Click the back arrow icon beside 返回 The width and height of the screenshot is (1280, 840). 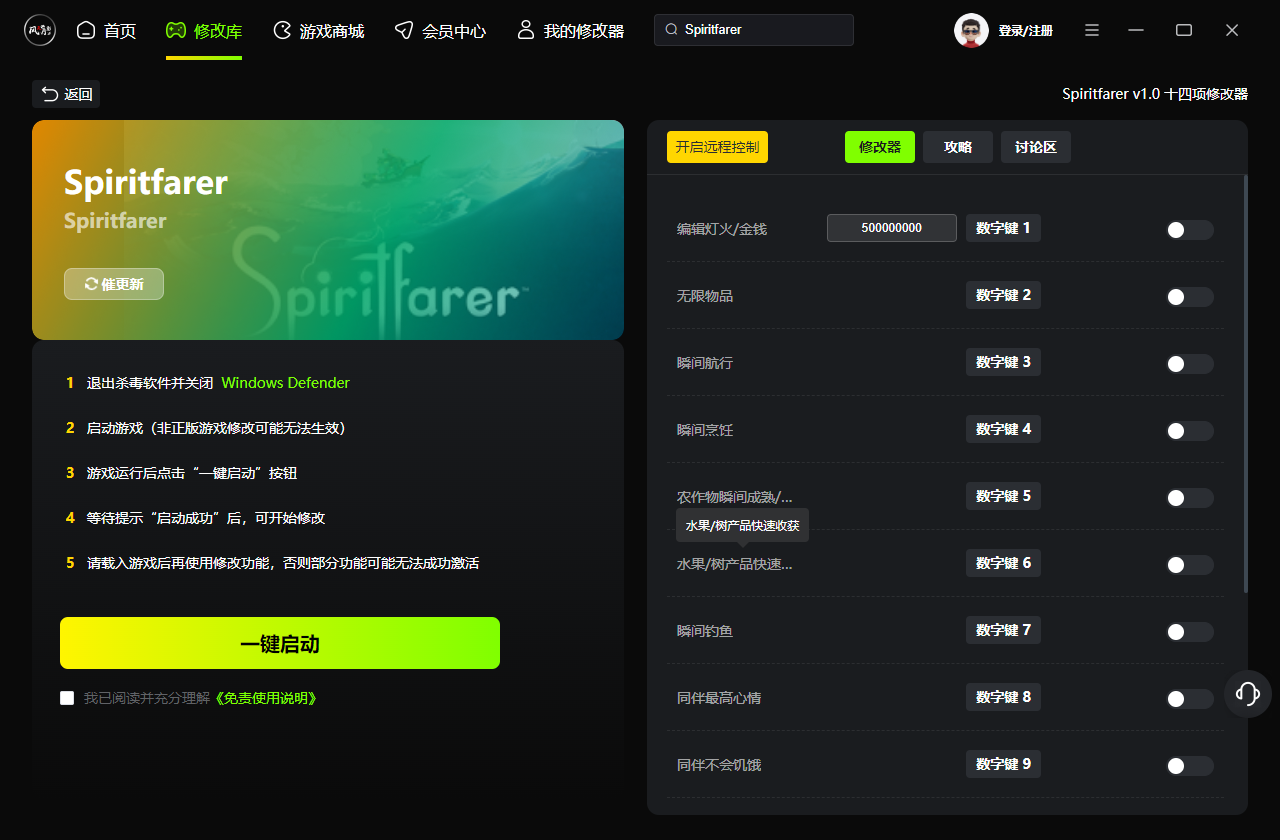tap(49, 94)
